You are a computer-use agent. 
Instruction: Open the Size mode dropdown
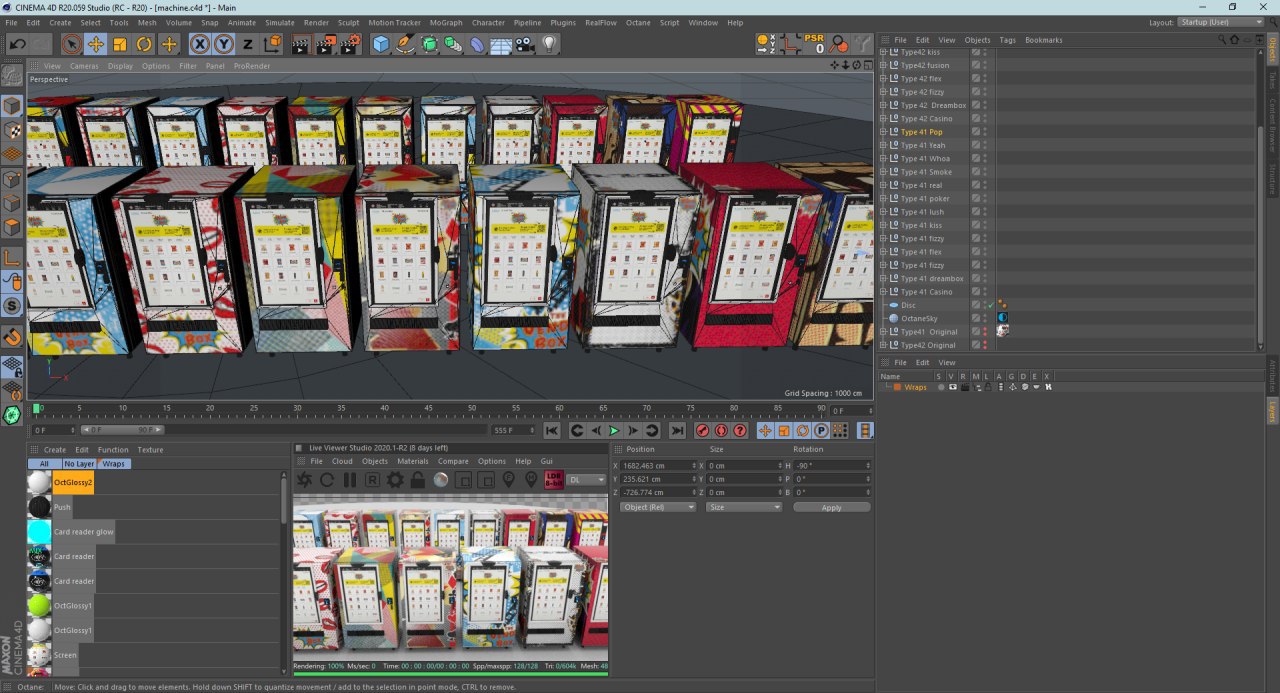click(743, 507)
